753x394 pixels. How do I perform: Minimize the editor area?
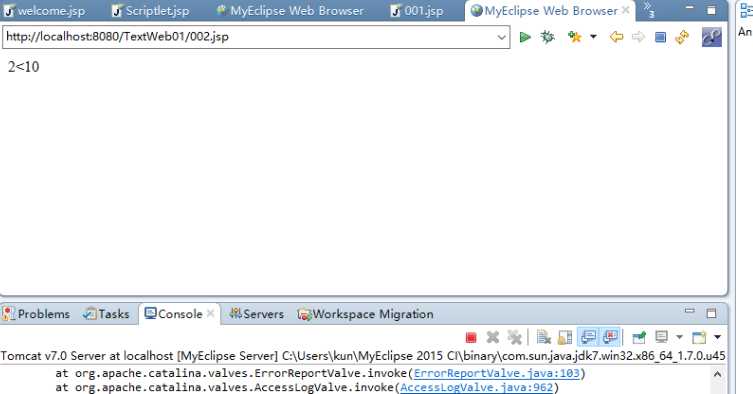pos(690,8)
